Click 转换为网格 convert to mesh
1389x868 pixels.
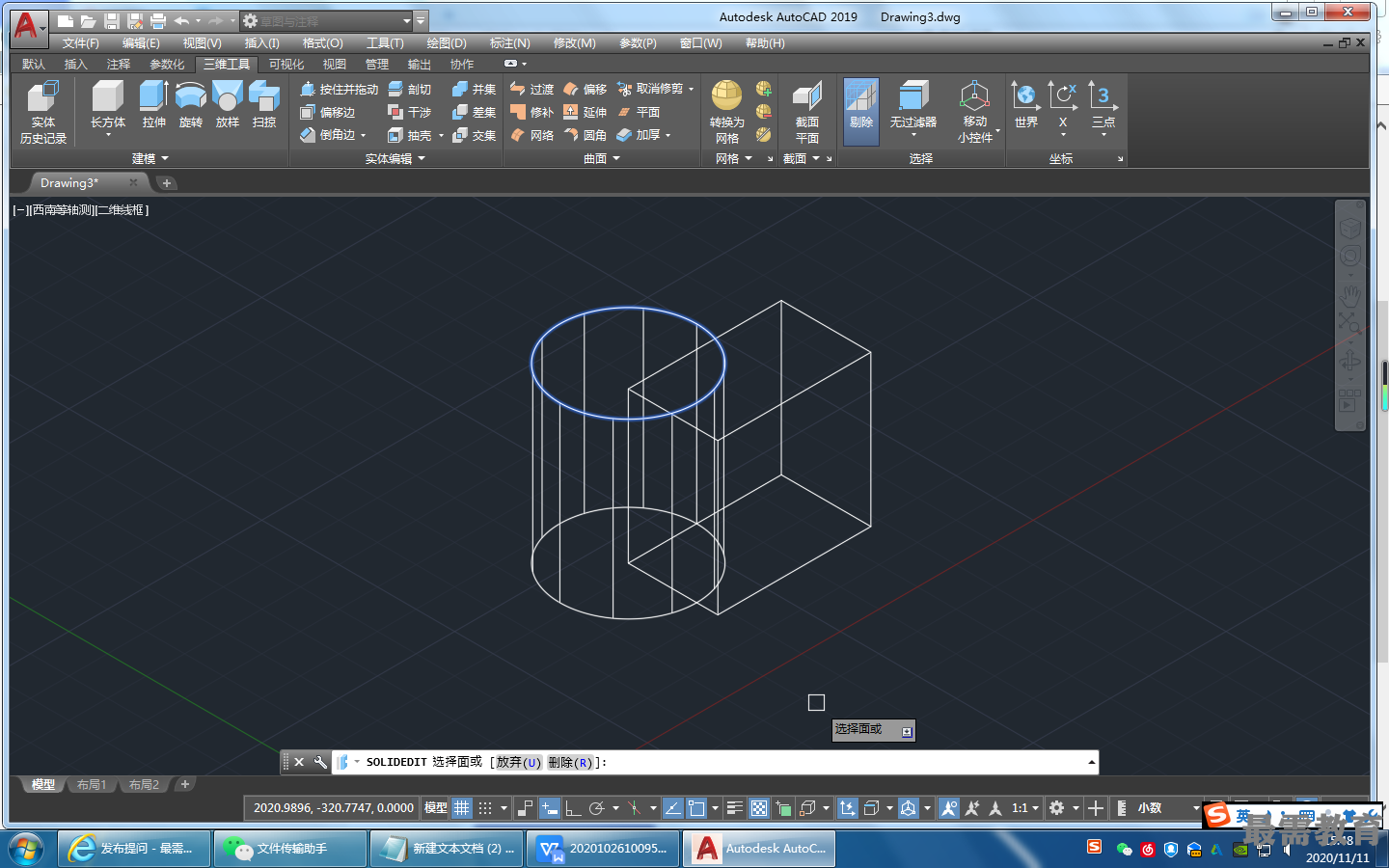[726, 113]
